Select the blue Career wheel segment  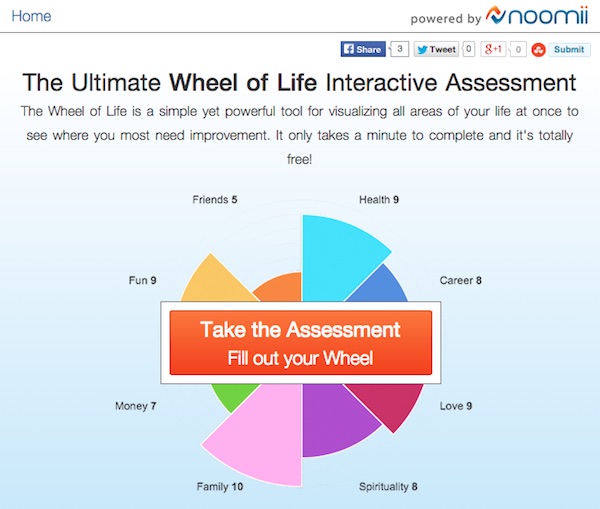[x=381, y=285]
